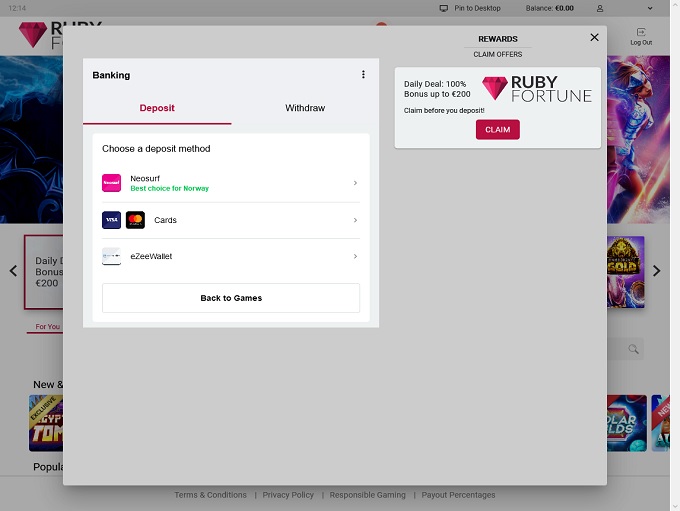Click the Pin to Desktop monitor icon
The width and height of the screenshot is (680, 511).
click(x=444, y=8)
